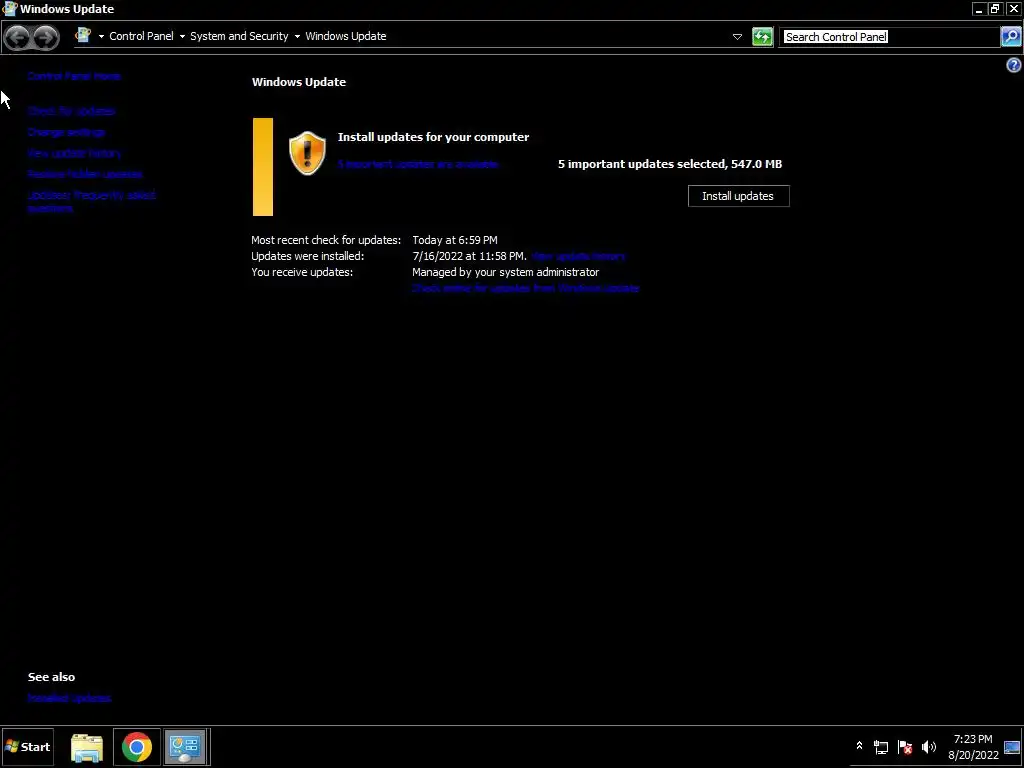Open Action Center flag icon

point(905,747)
